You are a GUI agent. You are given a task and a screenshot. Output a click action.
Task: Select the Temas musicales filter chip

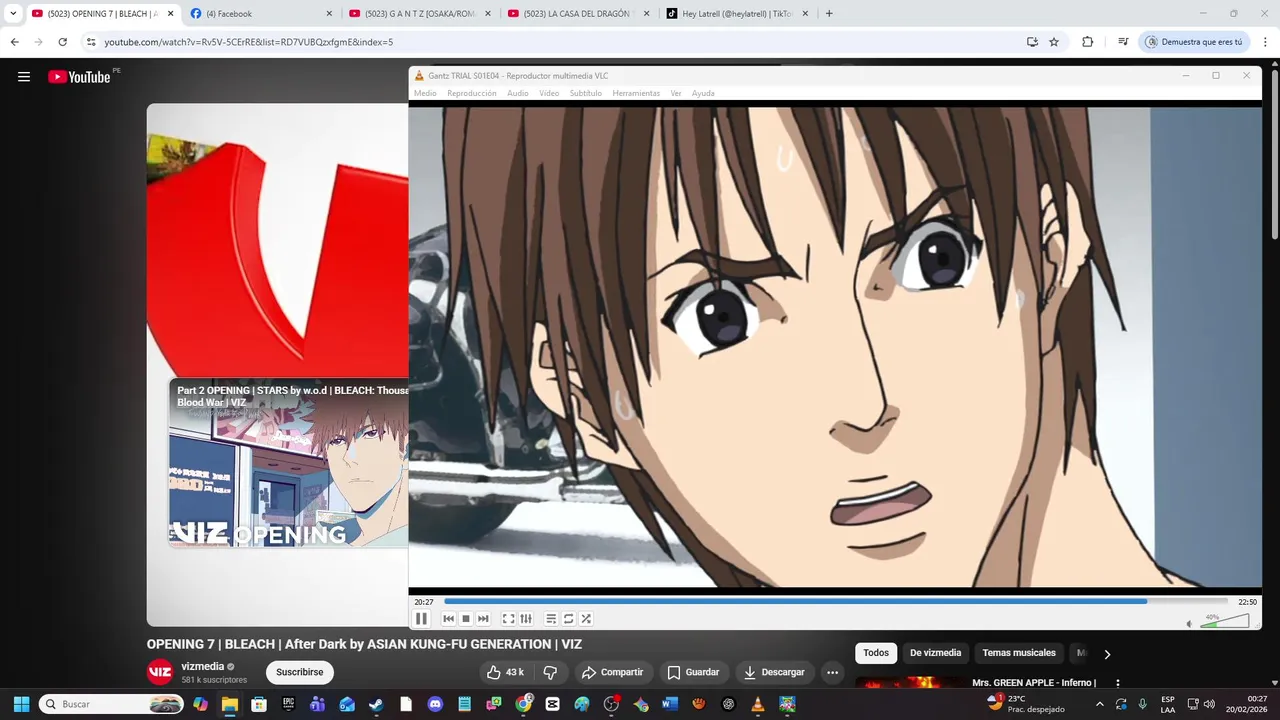pyautogui.click(x=1019, y=653)
